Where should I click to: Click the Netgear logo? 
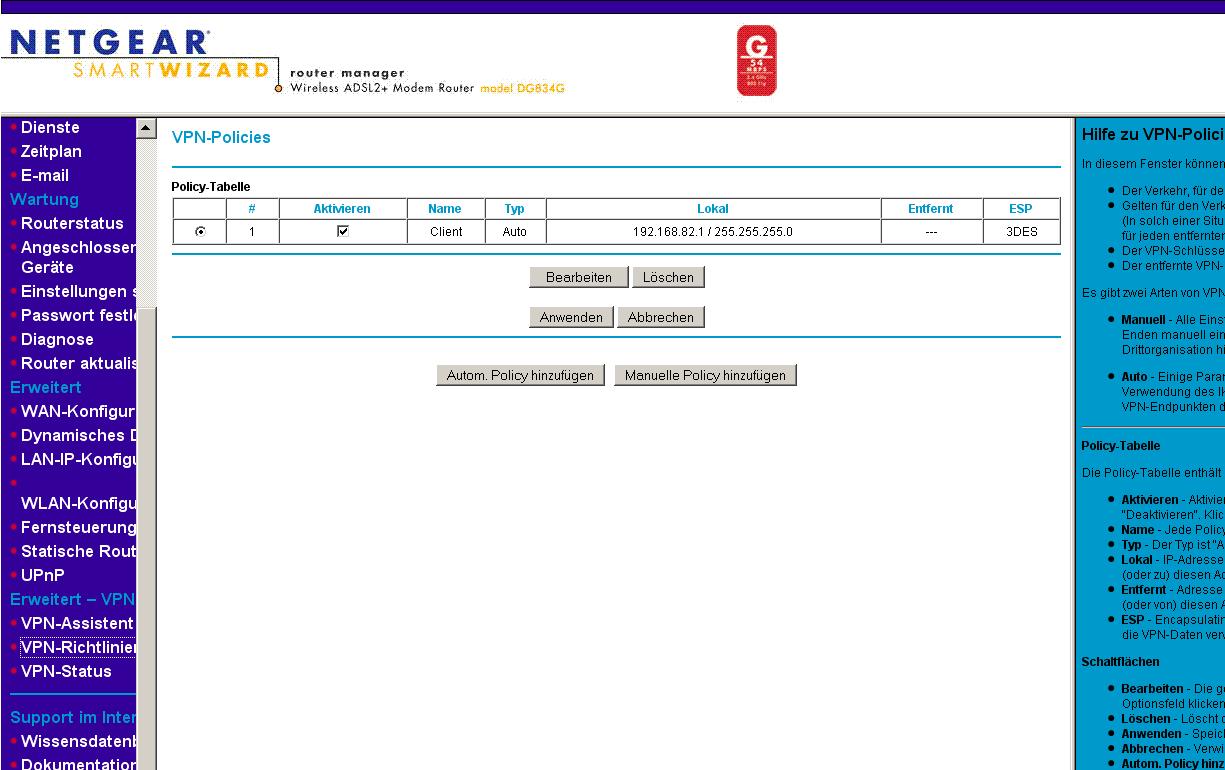[108, 42]
